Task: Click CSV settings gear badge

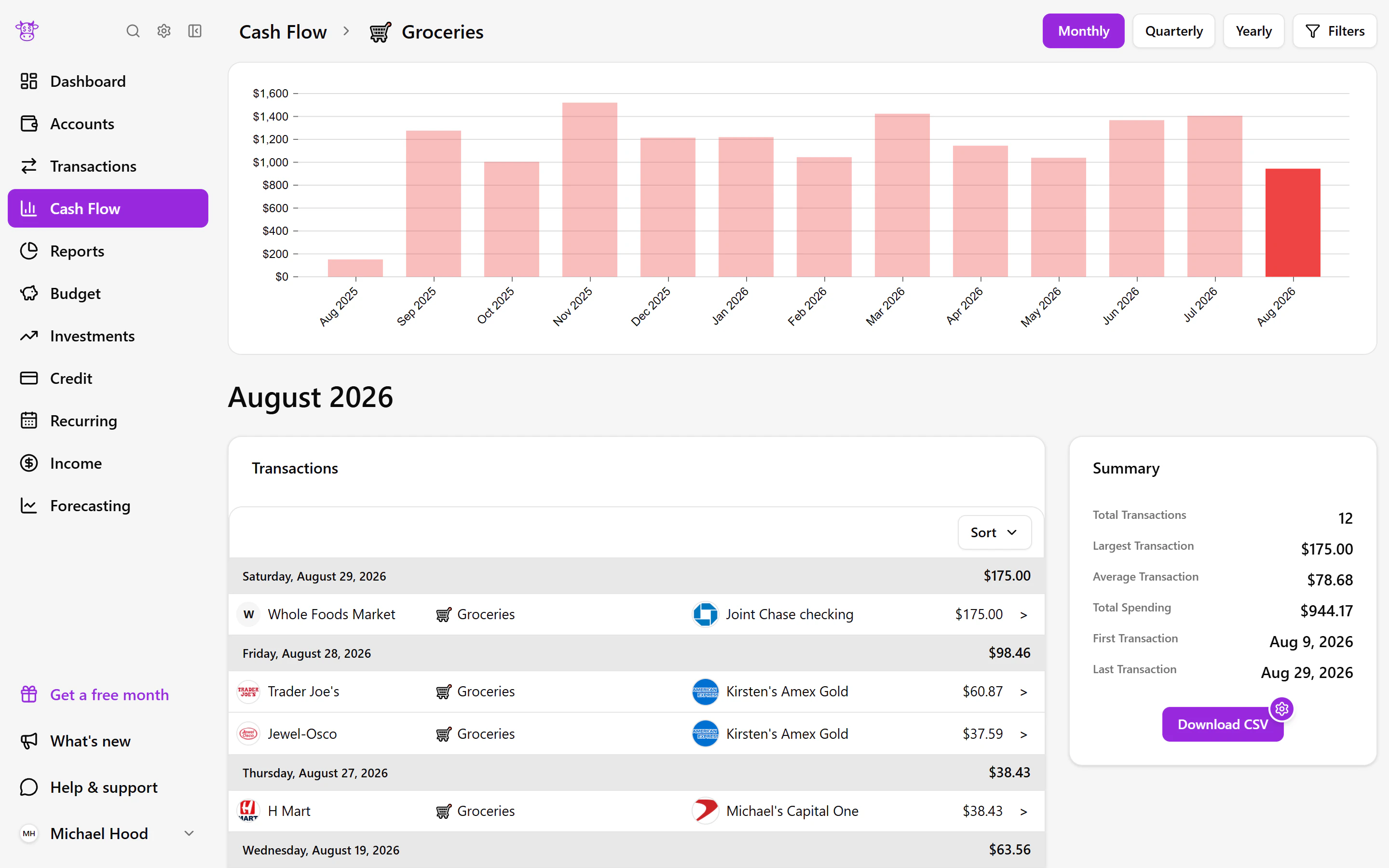Action: pyautogui.click(x=1281, y=709)
